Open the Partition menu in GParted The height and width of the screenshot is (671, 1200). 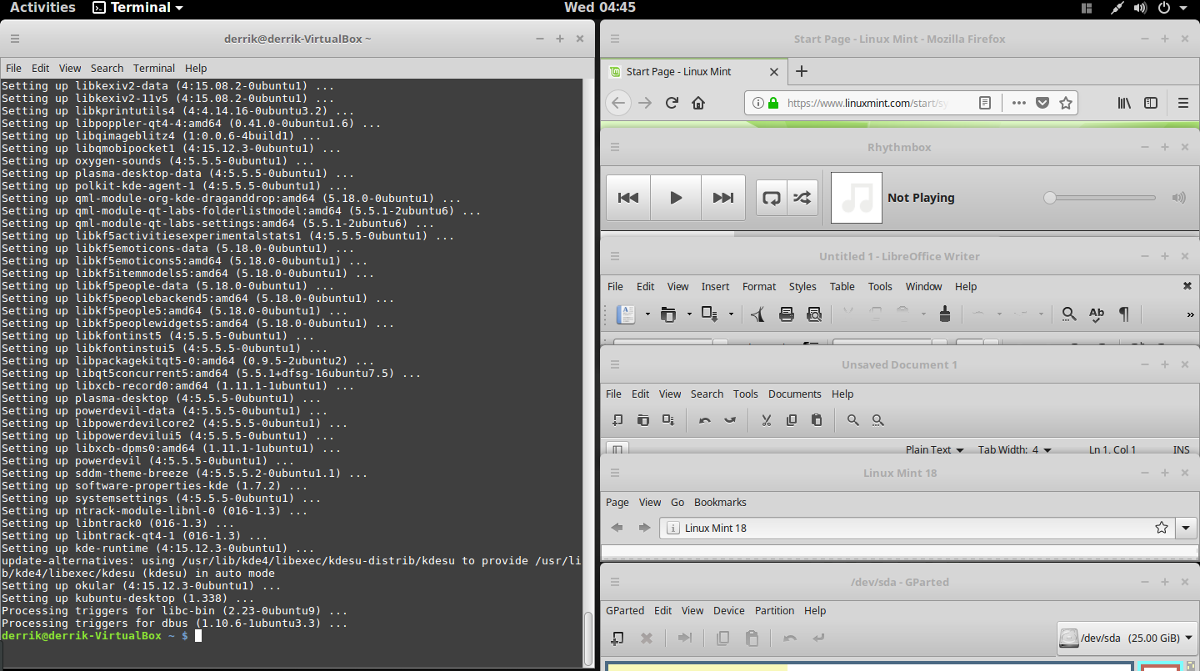[776, 610]
